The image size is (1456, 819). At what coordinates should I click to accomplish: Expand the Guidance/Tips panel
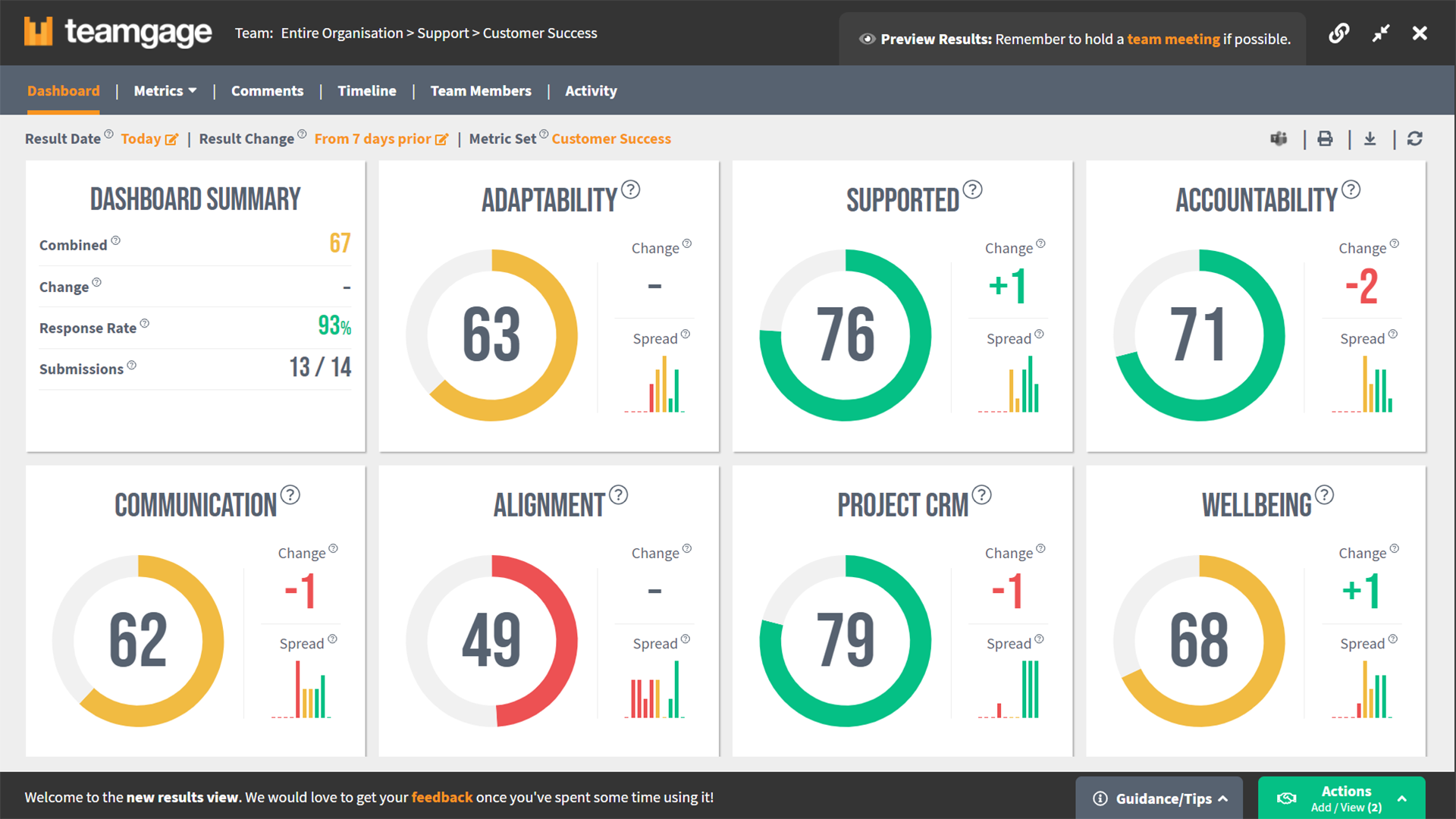click(x=1160, y=799)
